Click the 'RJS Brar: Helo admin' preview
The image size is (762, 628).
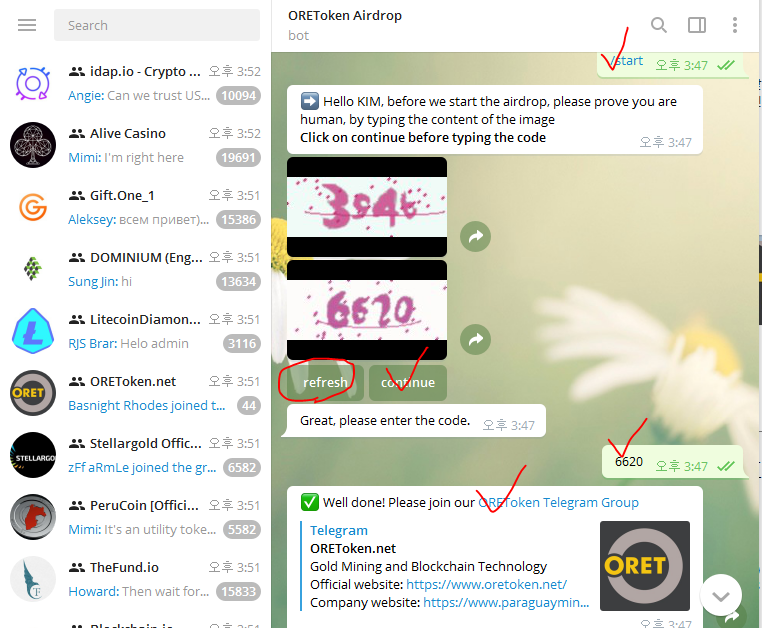coord(128,344)
